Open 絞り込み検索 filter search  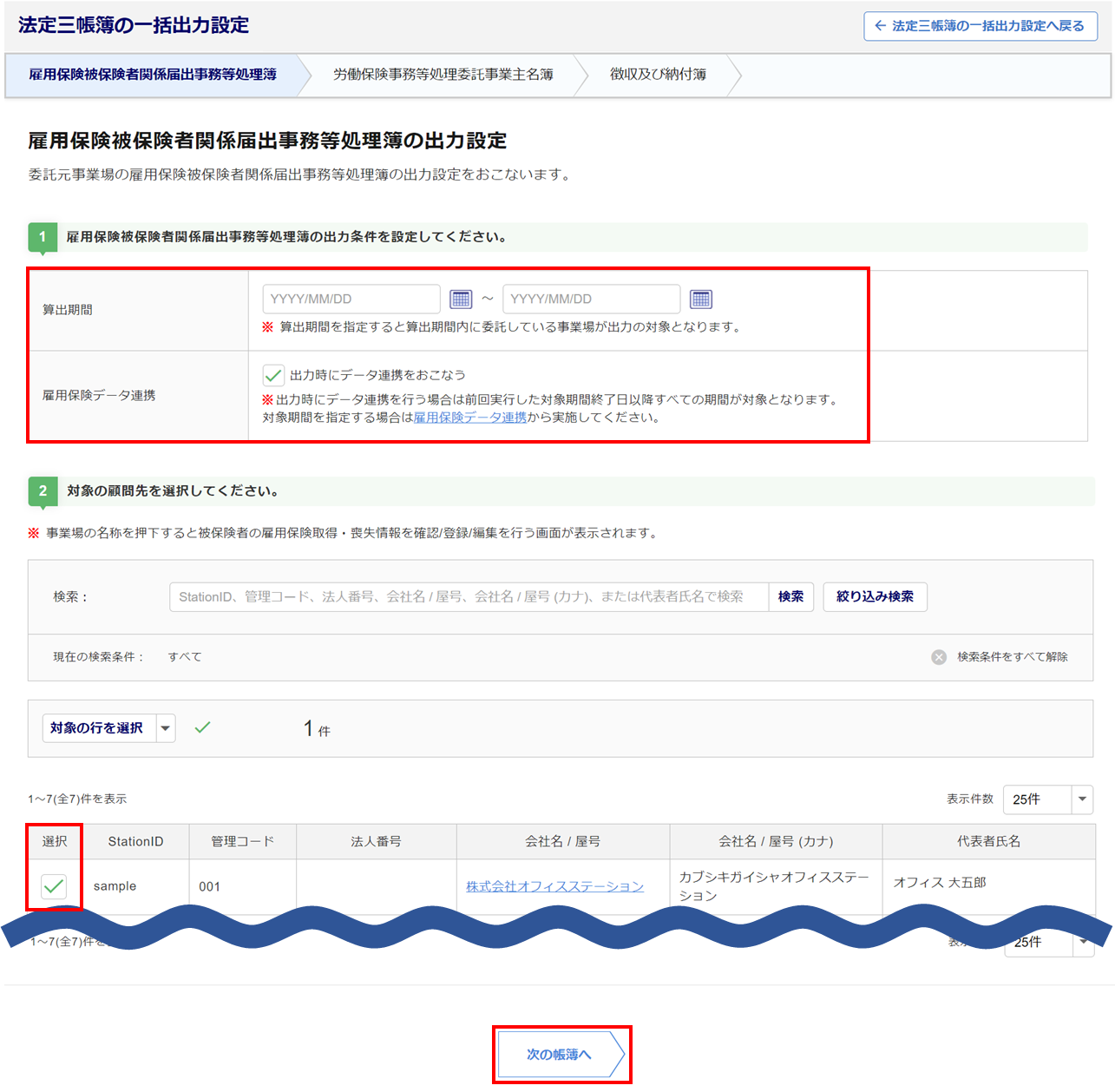click(x=875, y=597)
